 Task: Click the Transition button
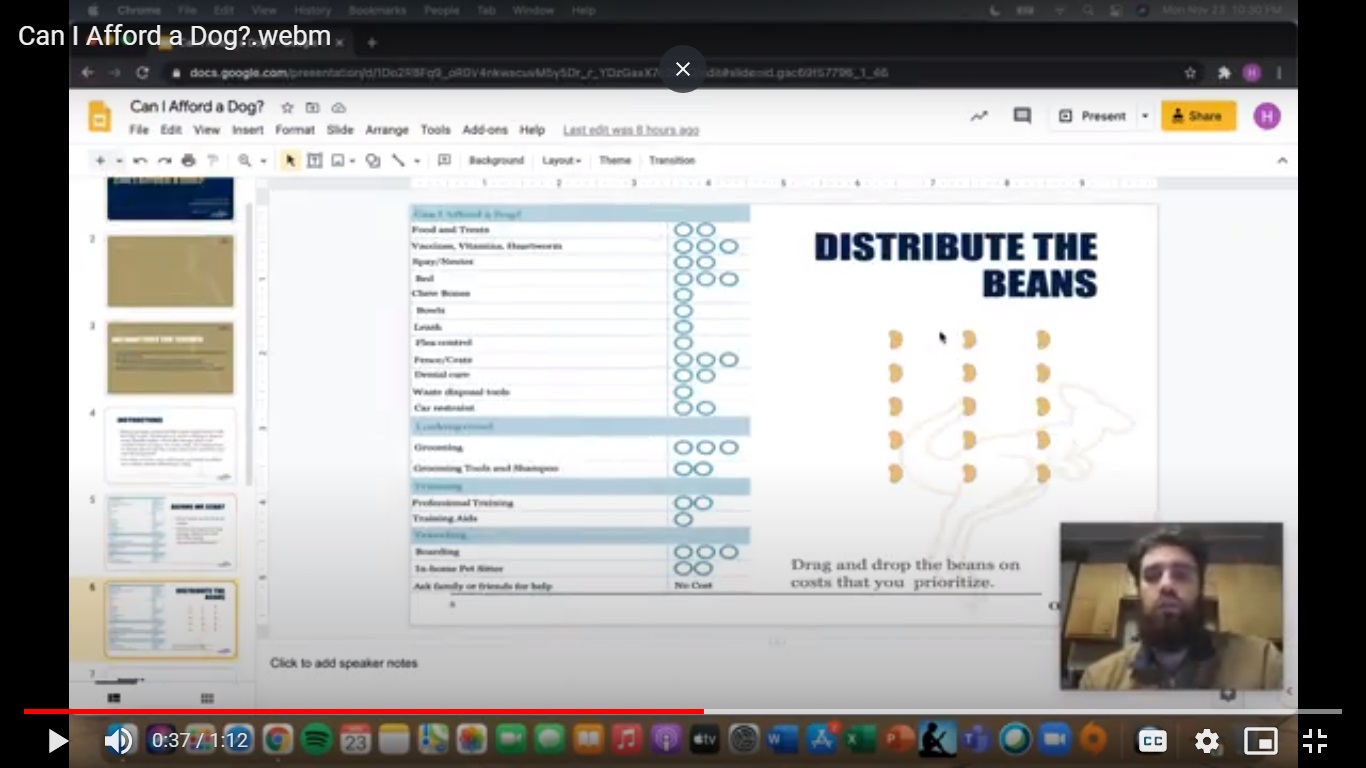coord(672,160)
